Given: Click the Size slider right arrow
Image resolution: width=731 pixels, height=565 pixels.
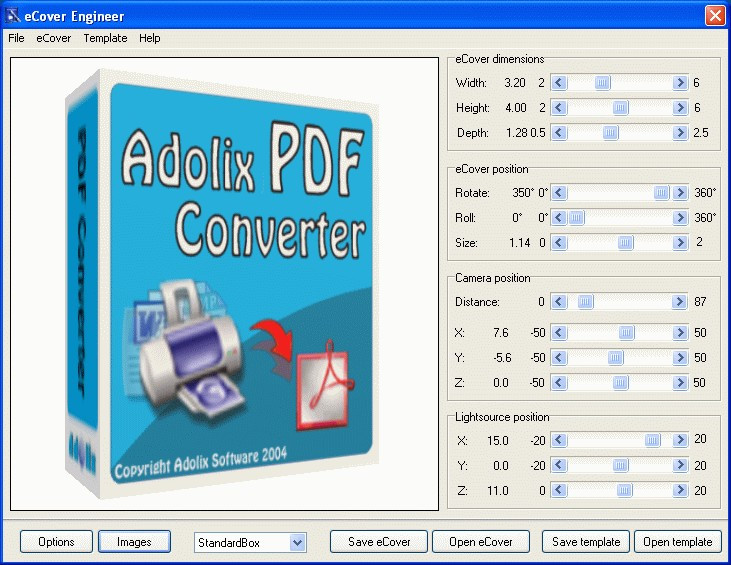Looking at the screenshot, I should (x=680, y=243).
